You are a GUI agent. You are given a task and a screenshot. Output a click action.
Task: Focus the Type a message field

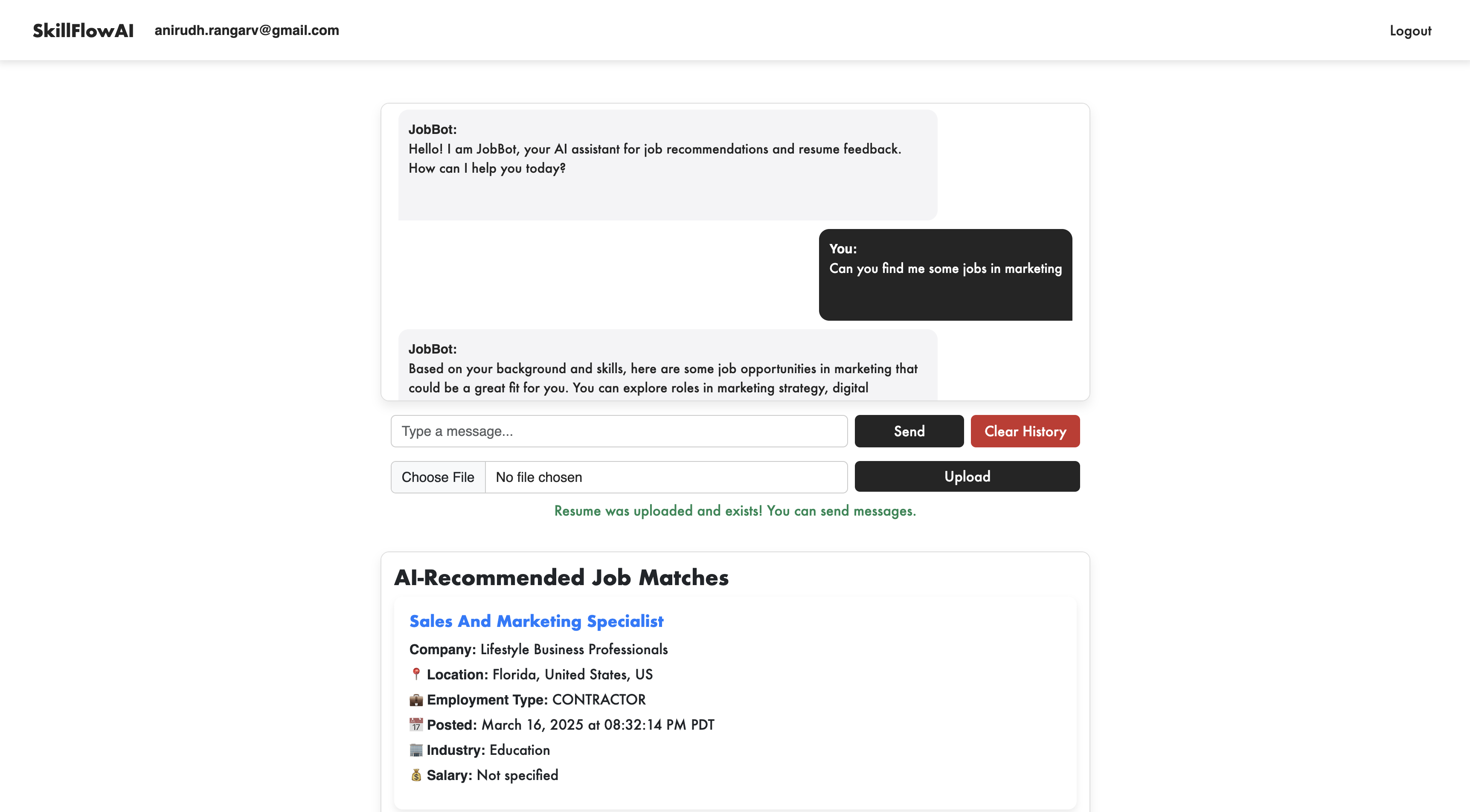click(x=619, y=431)
